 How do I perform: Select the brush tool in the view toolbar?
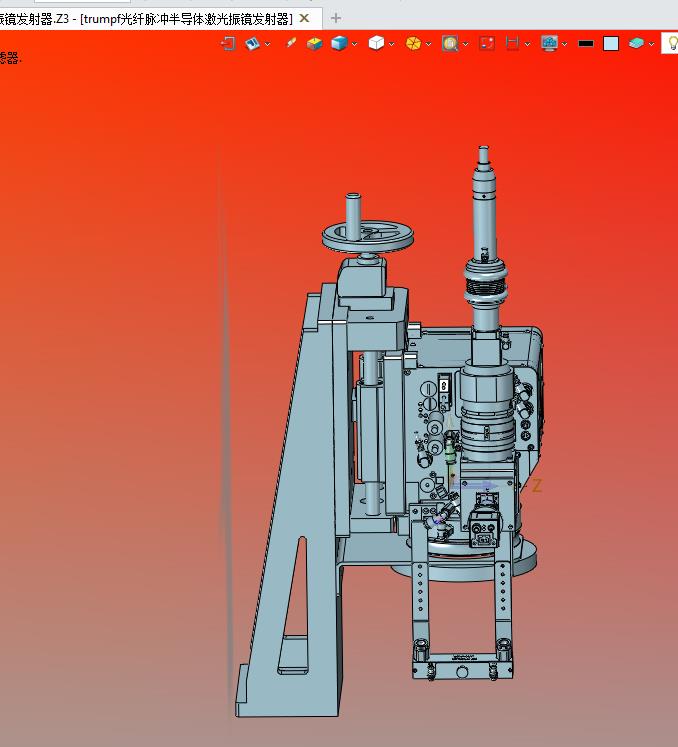coord(291,43)
